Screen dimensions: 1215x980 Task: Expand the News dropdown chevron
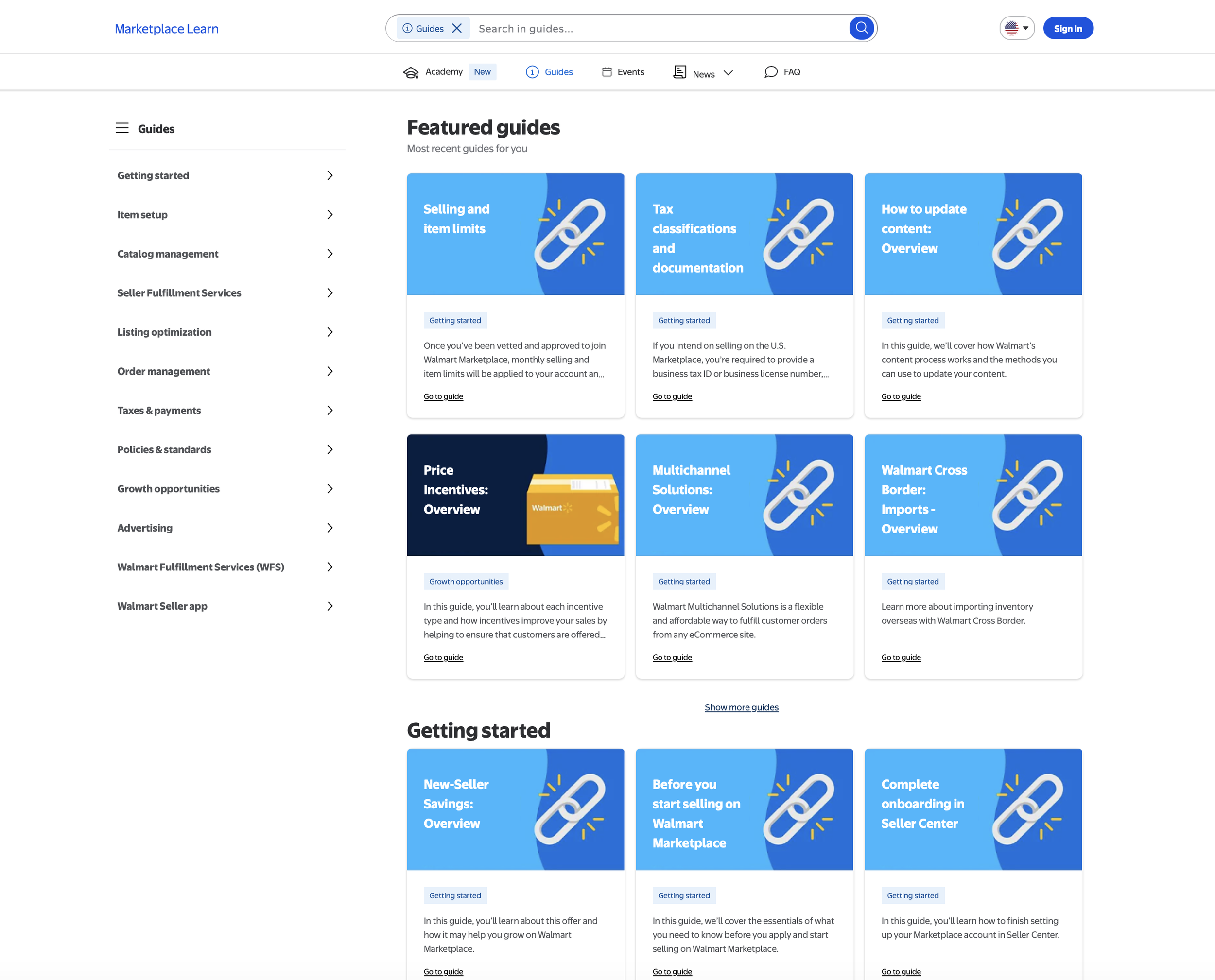pos(728,73)
